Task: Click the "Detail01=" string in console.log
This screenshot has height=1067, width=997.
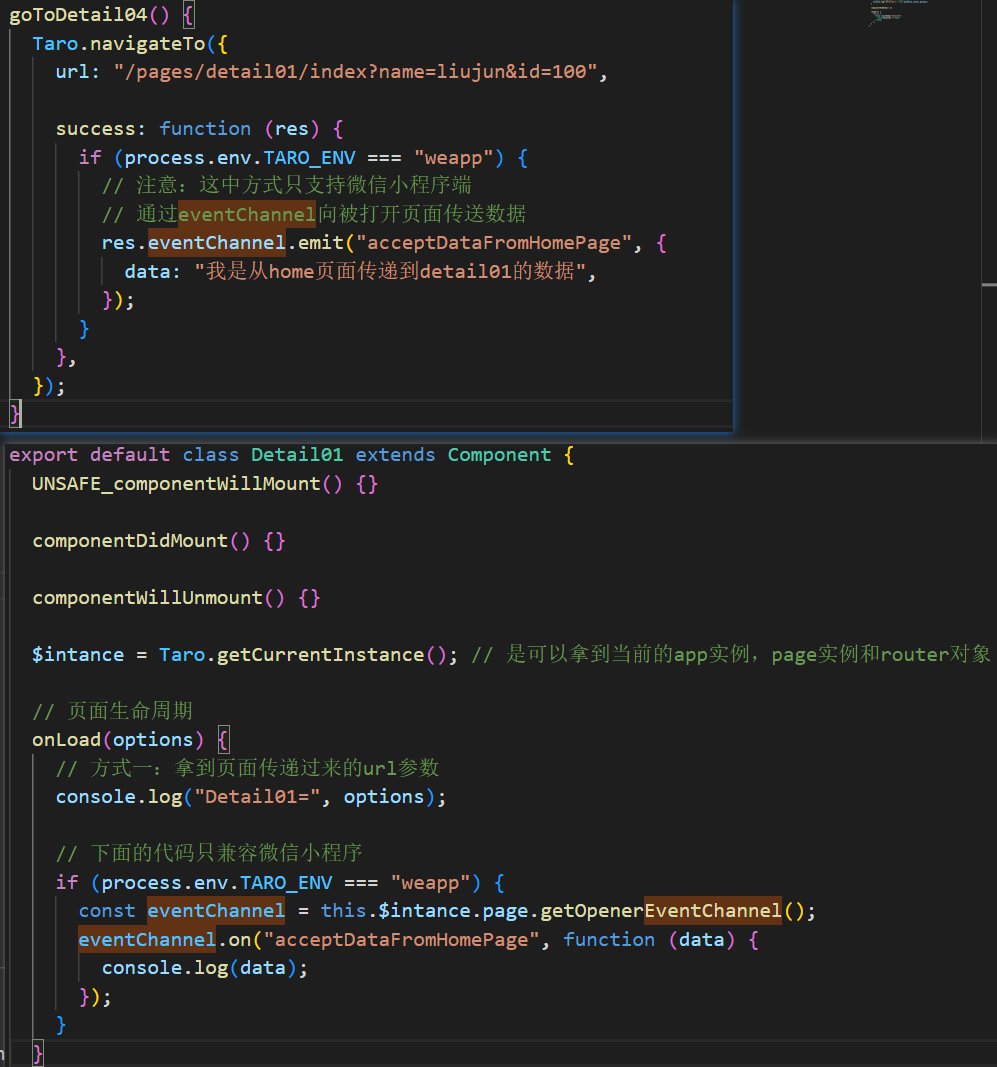Action: (x=257, y=797)
